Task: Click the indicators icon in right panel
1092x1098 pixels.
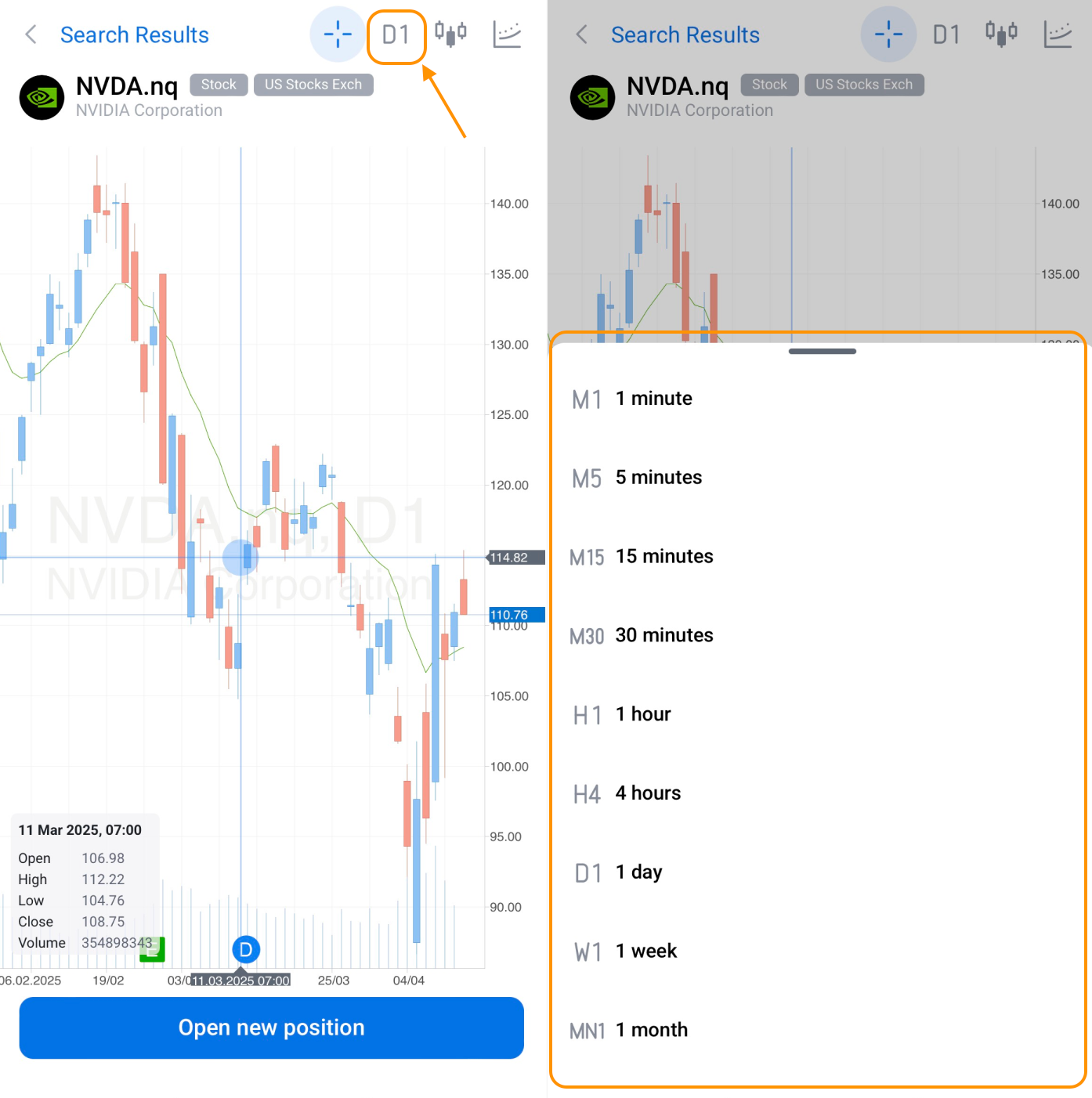Action: (1058, 34)
